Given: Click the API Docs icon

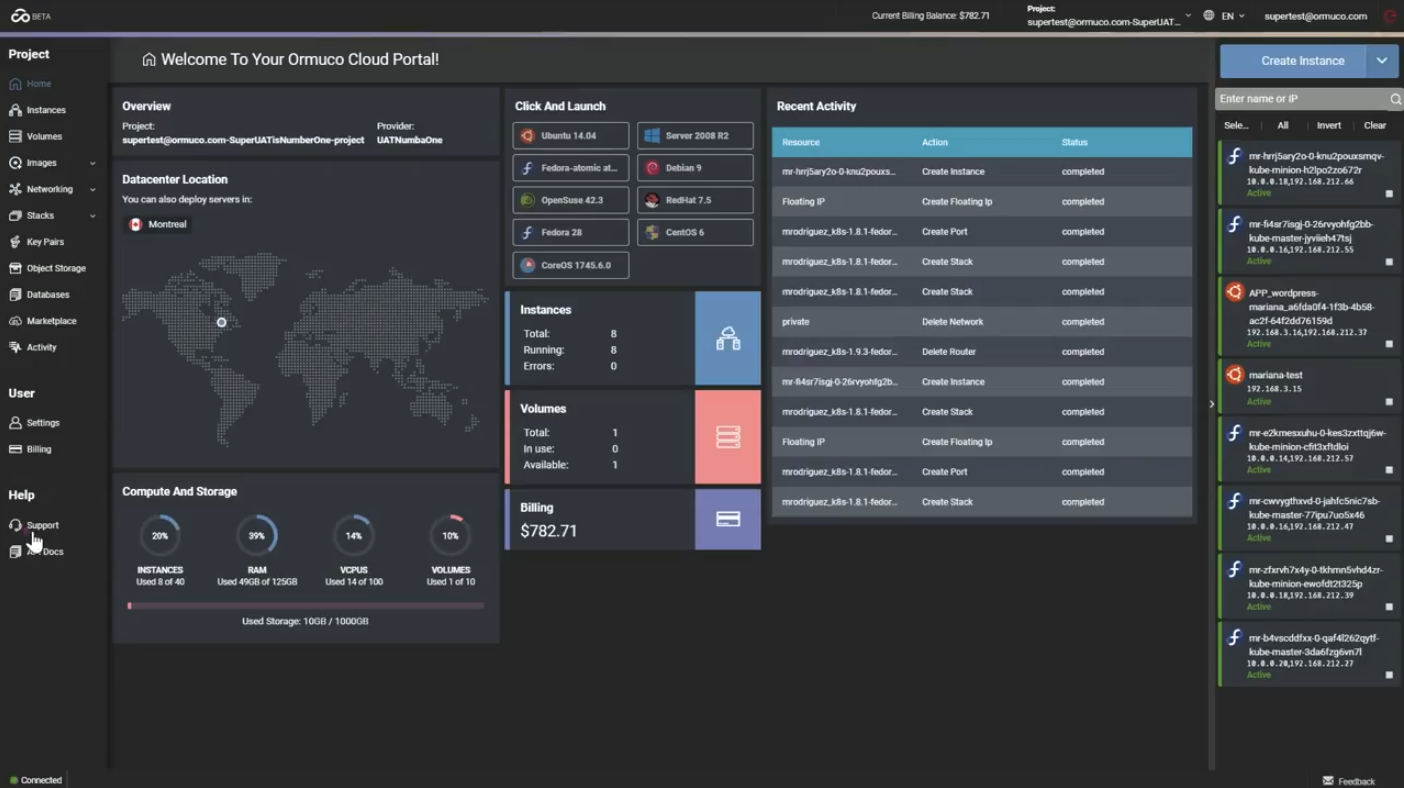Looking at the screenshot, I should (15, 552).
